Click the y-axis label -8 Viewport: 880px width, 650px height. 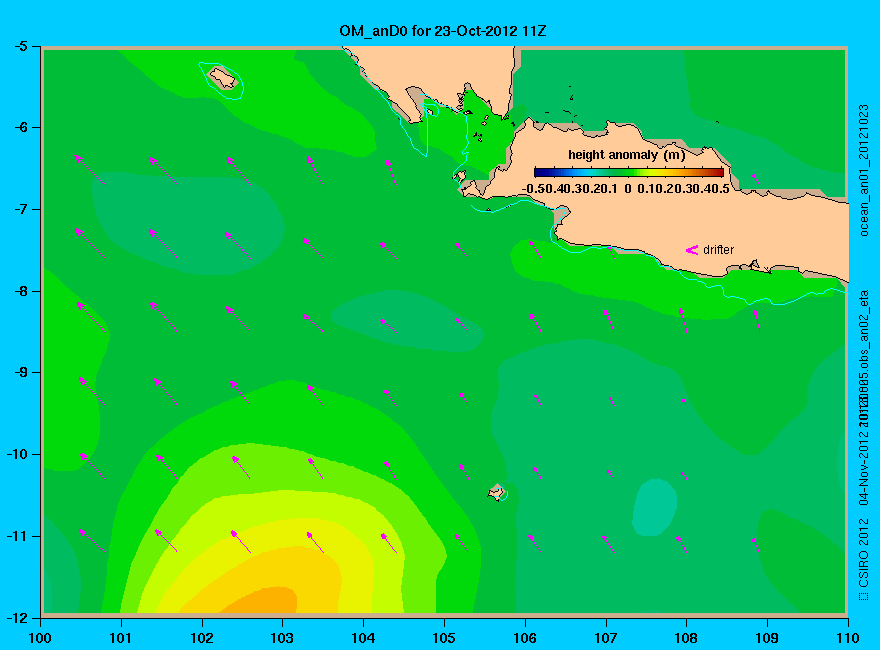21,291
